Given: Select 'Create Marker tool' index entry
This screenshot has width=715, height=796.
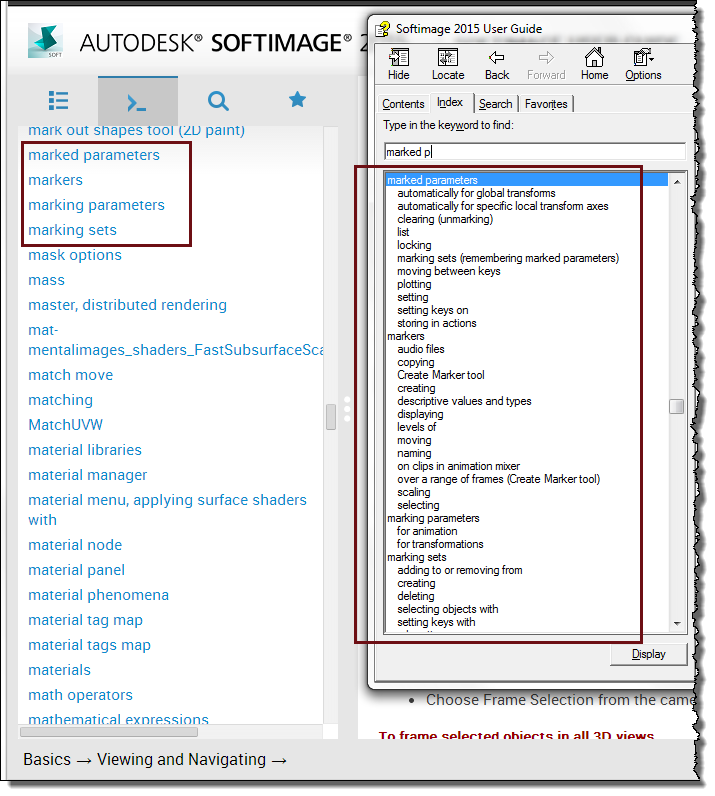Looking at the screenshot, I should coord(440,375).
